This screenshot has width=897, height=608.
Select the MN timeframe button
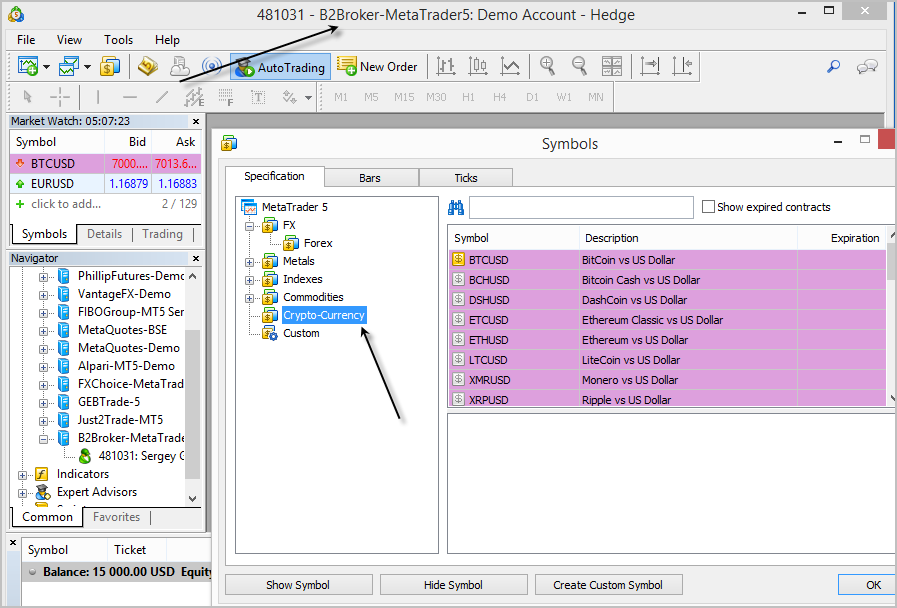596,97
